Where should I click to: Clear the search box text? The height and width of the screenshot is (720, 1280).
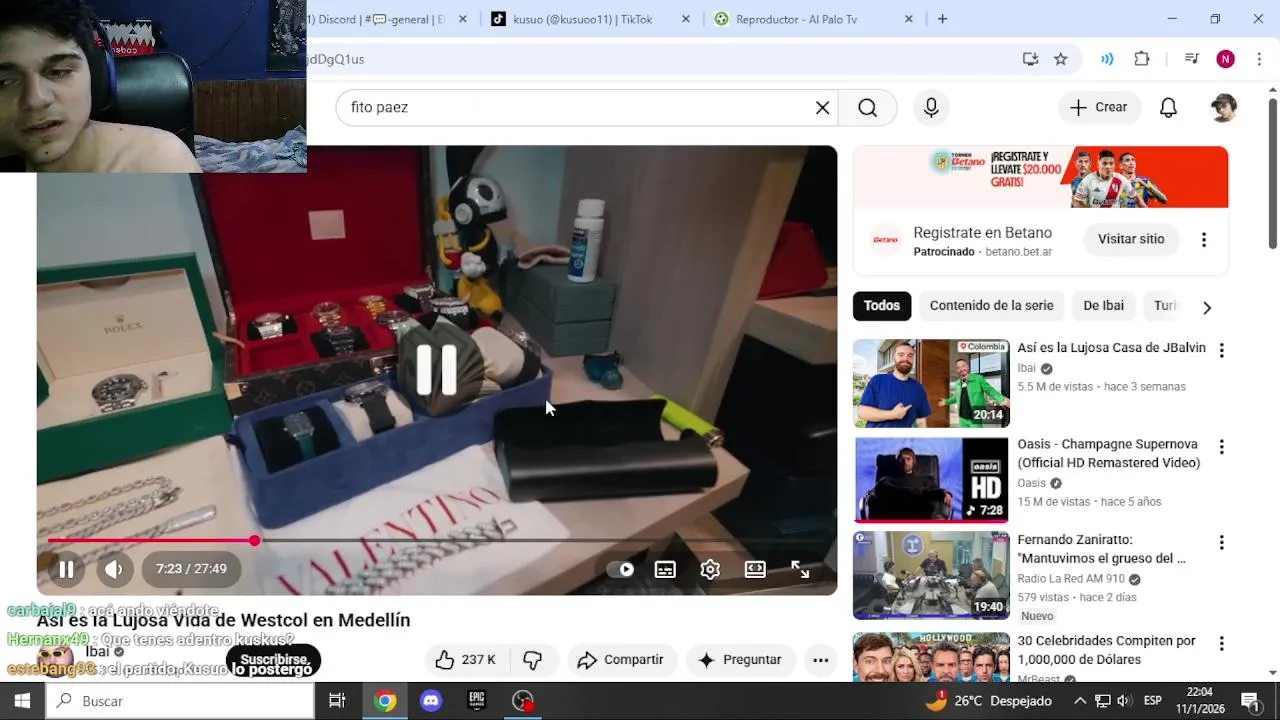click(x=822, y=107)
